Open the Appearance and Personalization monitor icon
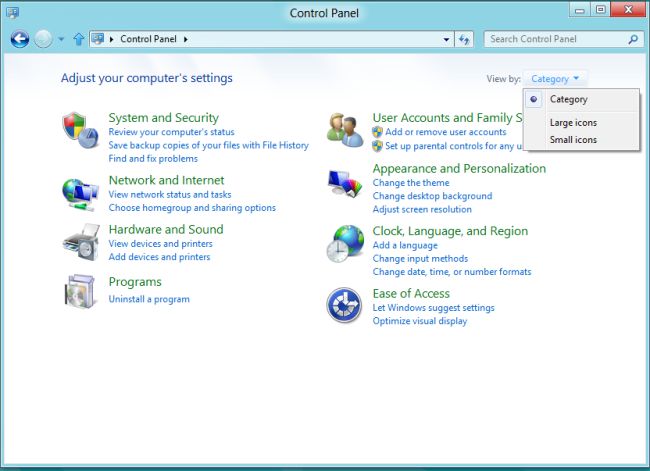 pos(345,183)
